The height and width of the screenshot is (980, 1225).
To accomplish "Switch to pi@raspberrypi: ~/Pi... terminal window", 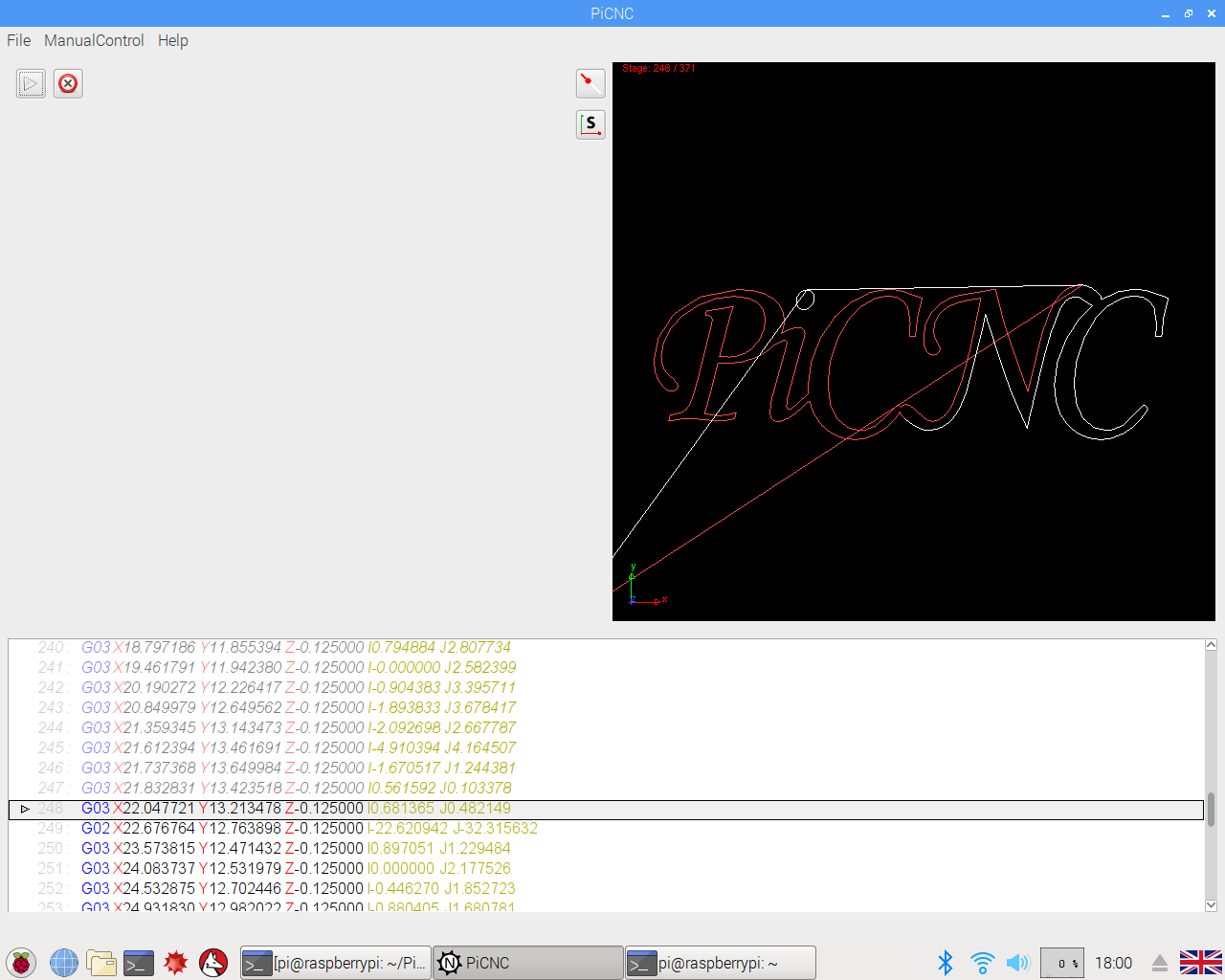I will point(335,963).
